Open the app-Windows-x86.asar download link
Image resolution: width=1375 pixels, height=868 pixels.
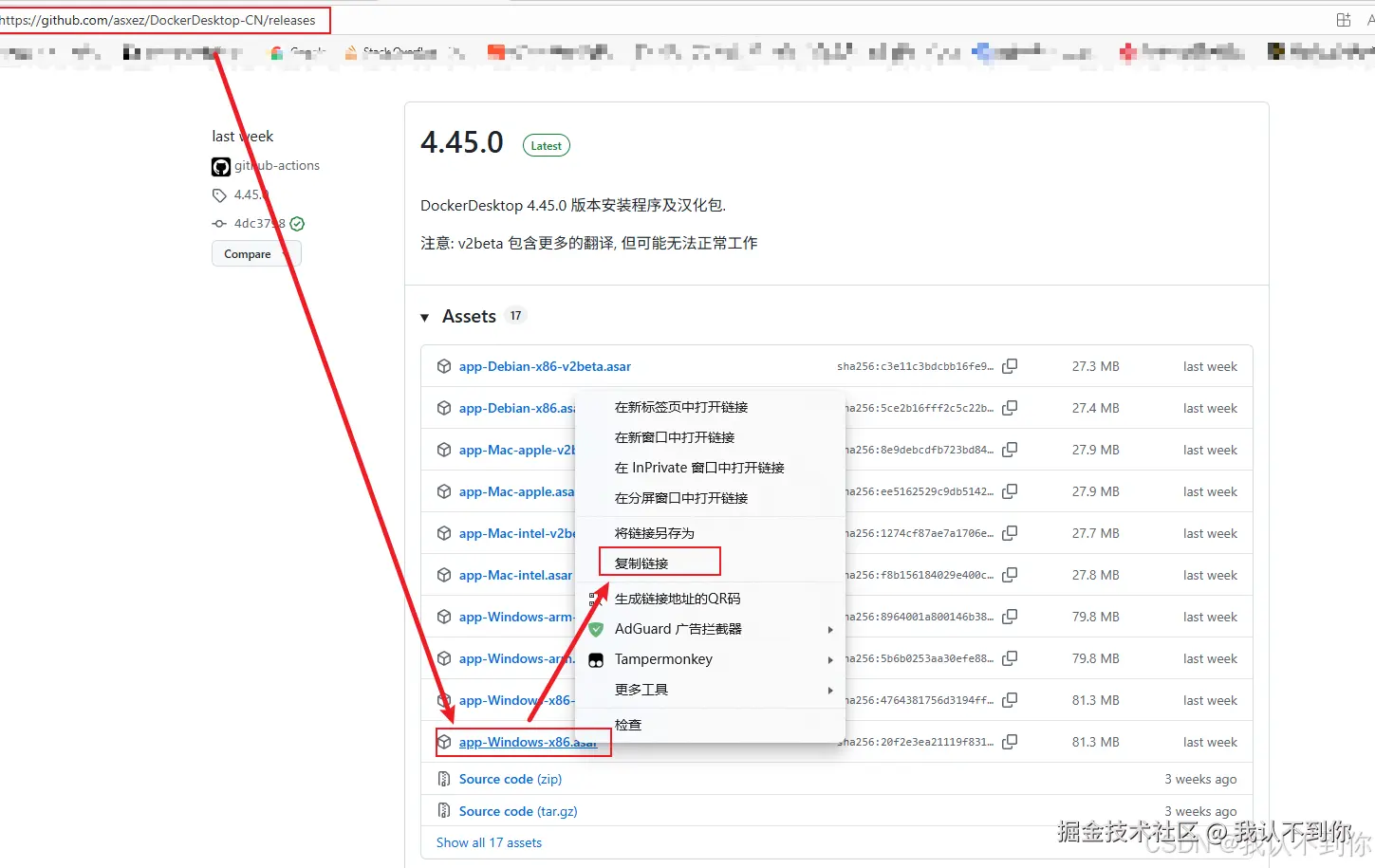(x=528, y=742)
